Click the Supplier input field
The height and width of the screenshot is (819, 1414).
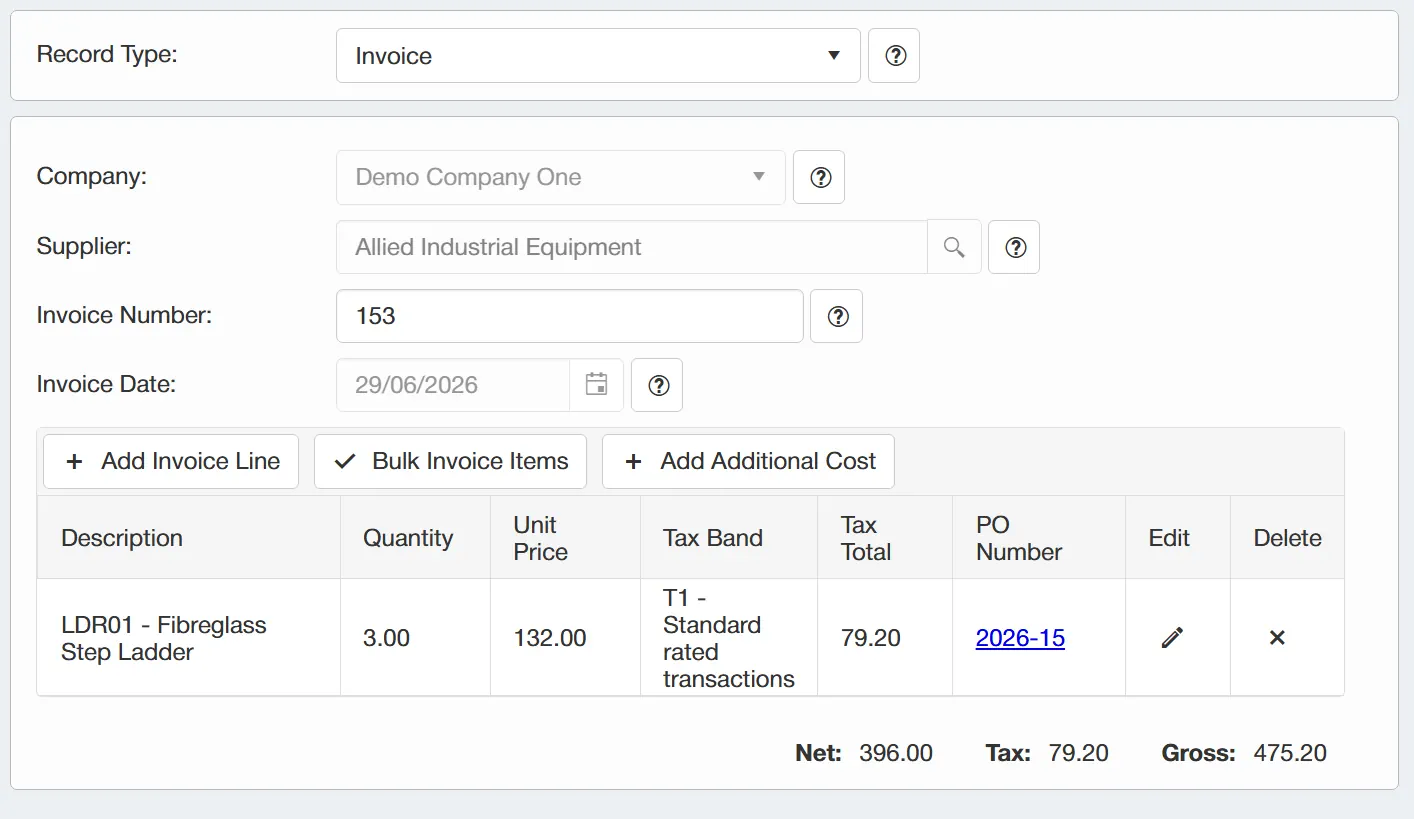tap(632, 247)
